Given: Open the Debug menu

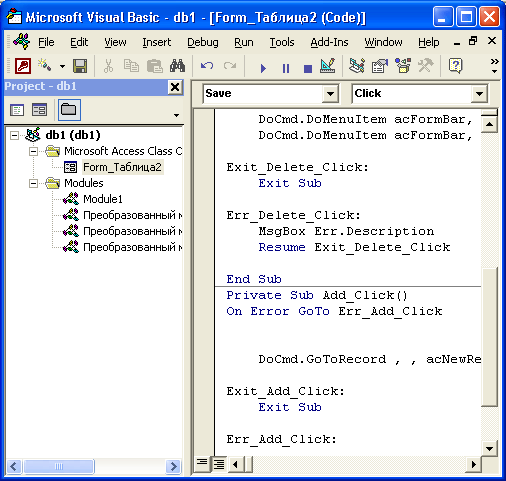Looking at the screenshot, I should pos(203,42).
